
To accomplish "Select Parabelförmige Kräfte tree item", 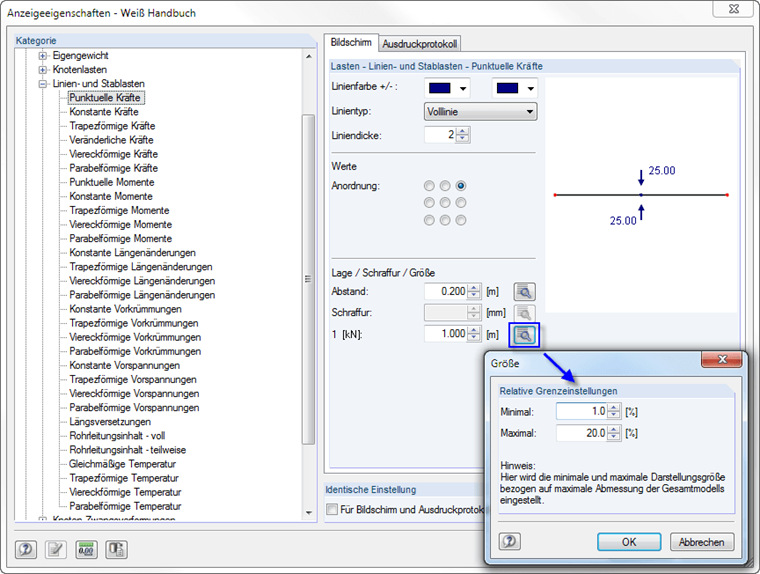I will (114, 168).
